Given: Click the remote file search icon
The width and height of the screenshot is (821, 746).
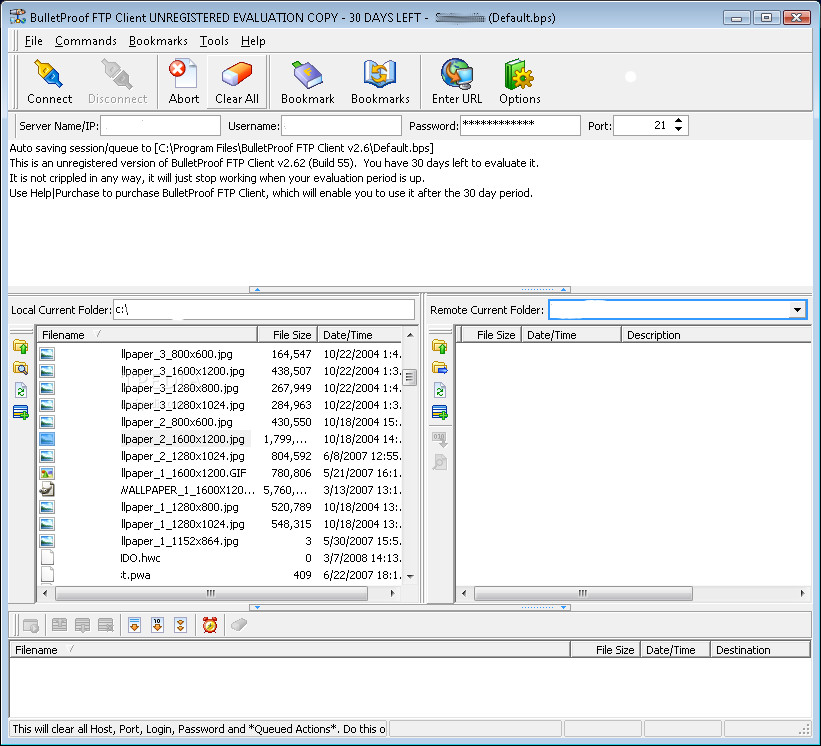Looking at the screenshot, I should 440,462.
